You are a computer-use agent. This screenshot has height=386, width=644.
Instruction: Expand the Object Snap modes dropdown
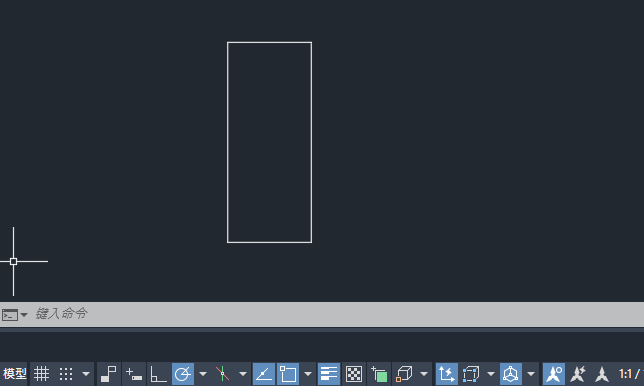[308, 374]
